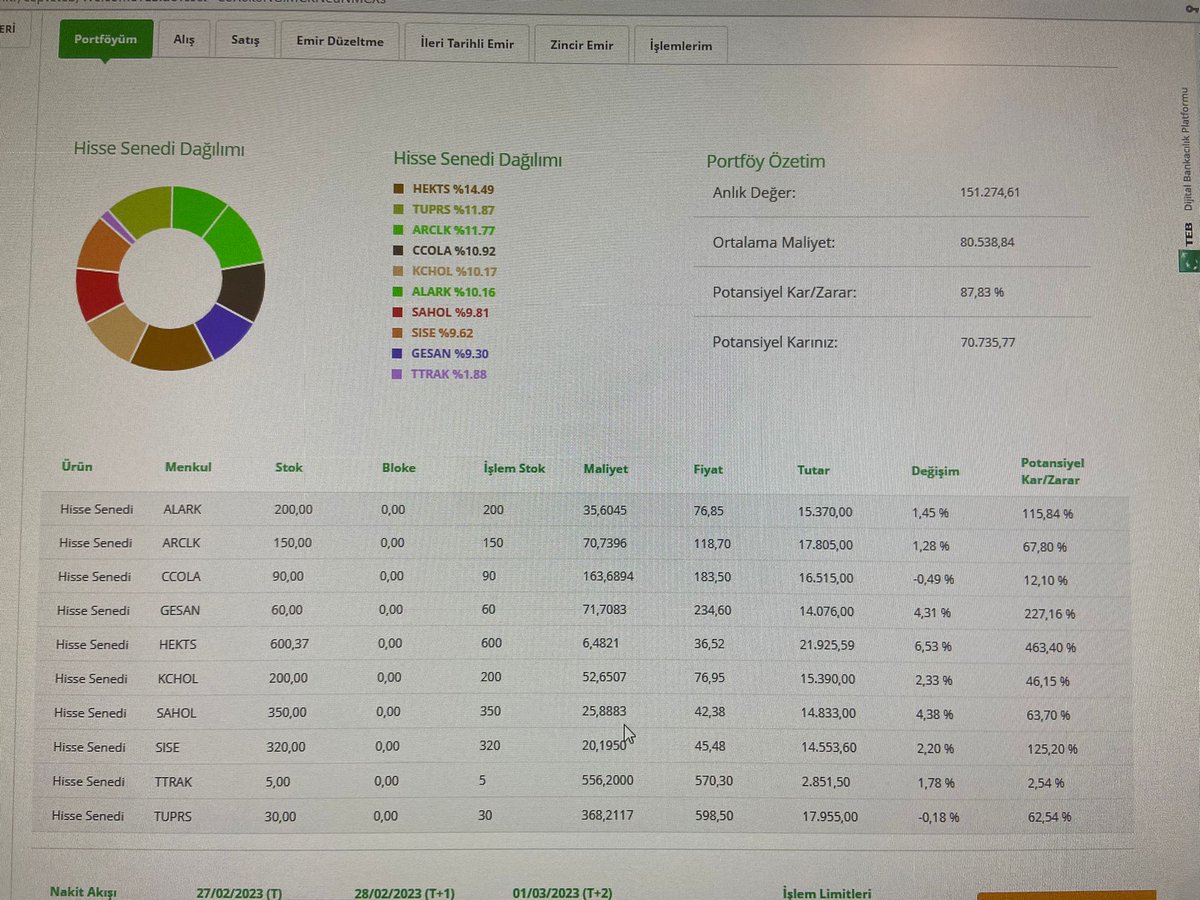Click the Potansiyel Kar/Zarar value 87,83 %
Image resolution: width=1200 pixels, height=900 pixels.
(981, 292)
